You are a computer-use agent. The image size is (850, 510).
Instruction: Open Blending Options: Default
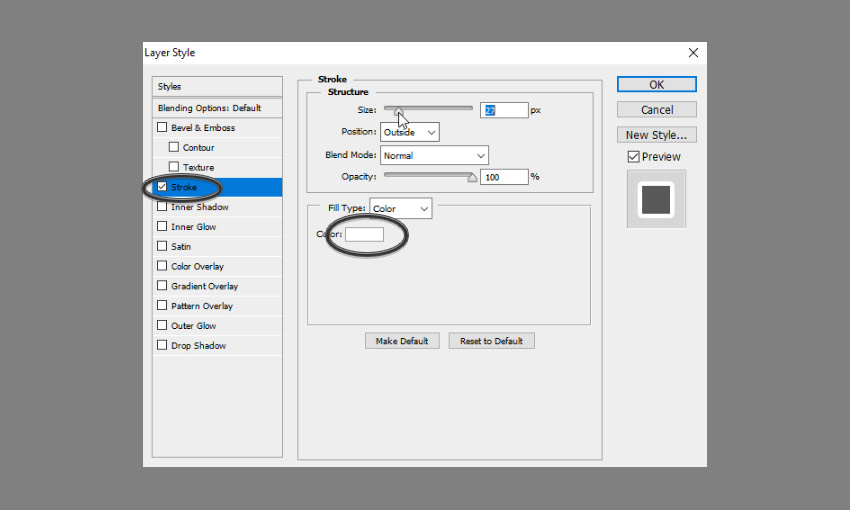(217, 108)
